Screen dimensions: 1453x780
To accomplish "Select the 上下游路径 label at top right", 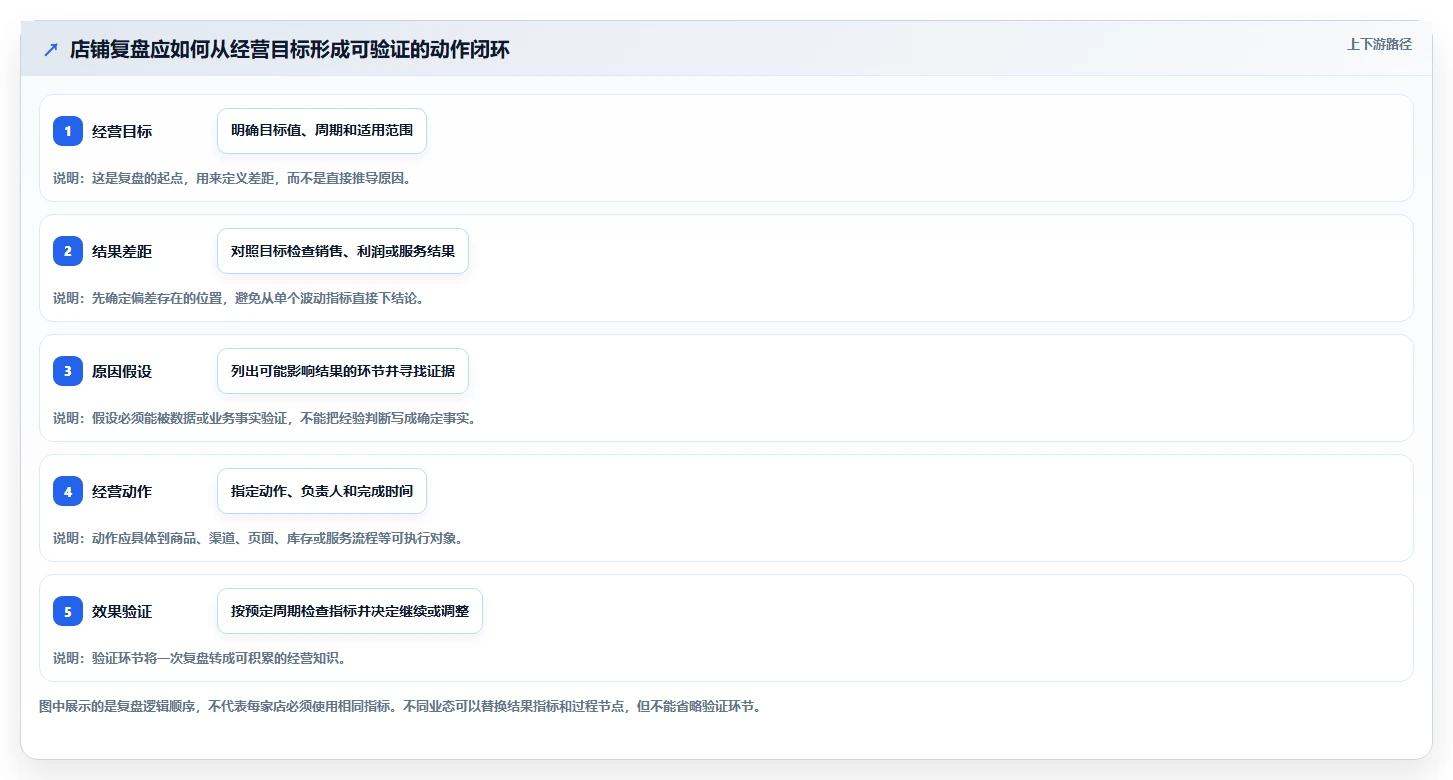I will (x=1379, y=44).
